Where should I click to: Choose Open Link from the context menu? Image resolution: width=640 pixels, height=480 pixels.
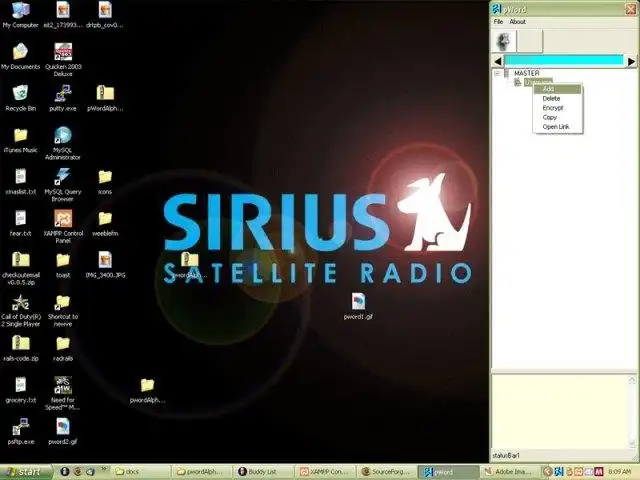coord(556,127)
